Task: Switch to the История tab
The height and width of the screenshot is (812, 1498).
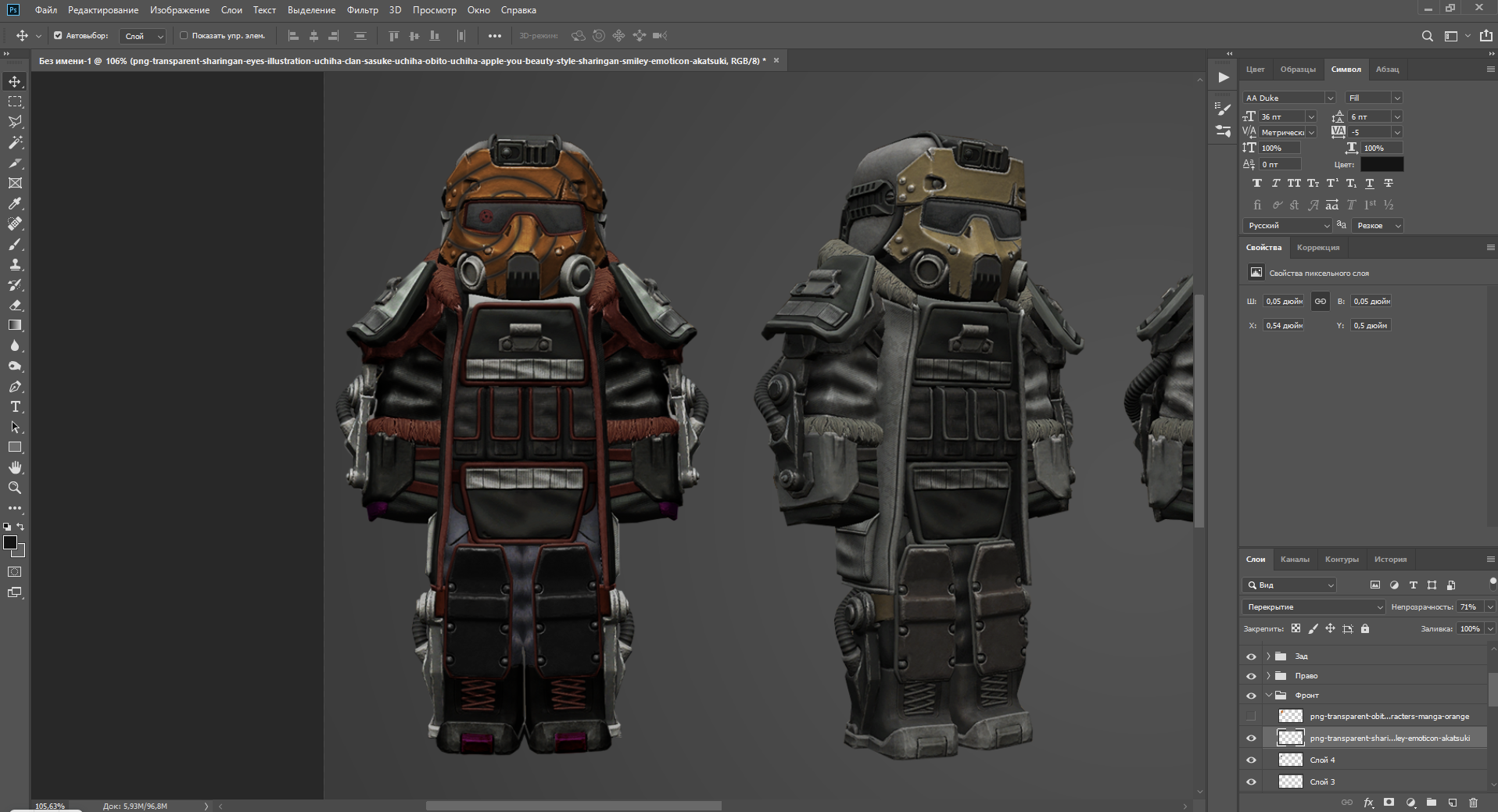Action: pyautogui.click(x=1390, y=559)
